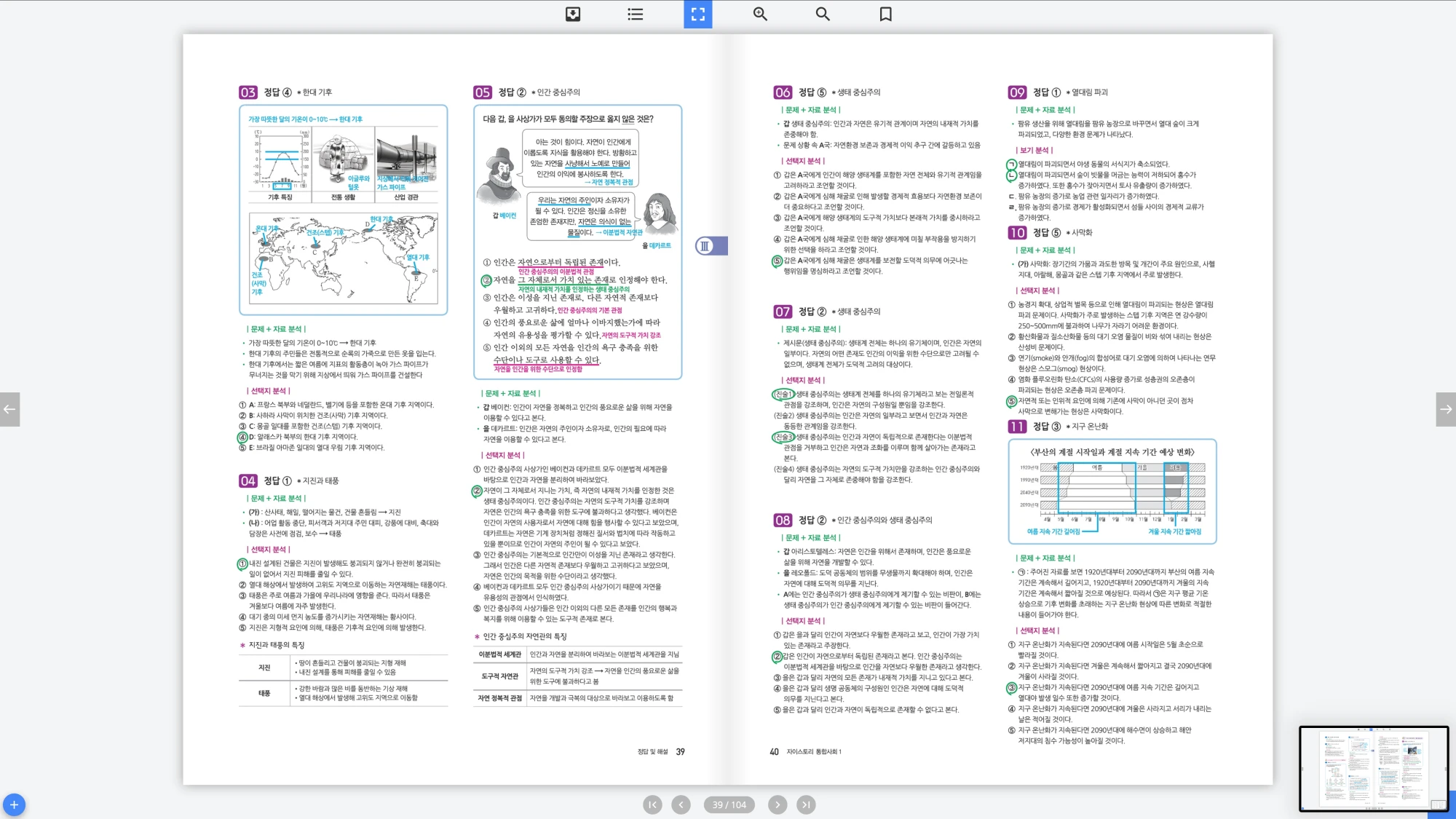Open the search magnifier icon

[823, 14]
